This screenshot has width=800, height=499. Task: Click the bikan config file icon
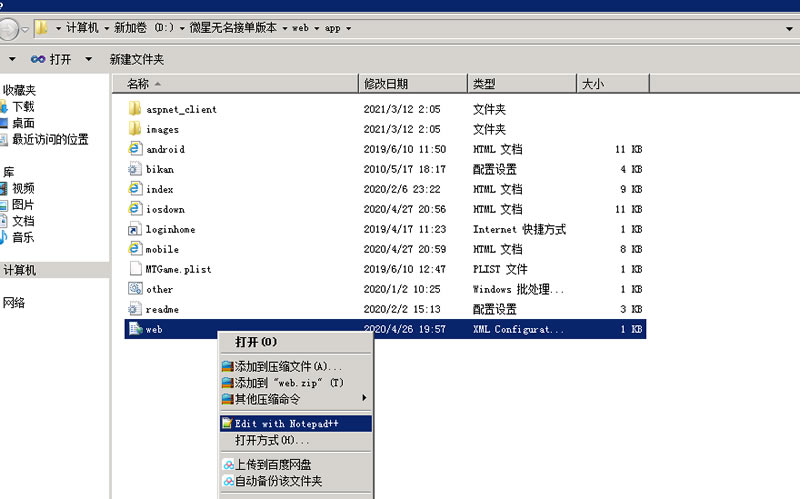[135, 169]
